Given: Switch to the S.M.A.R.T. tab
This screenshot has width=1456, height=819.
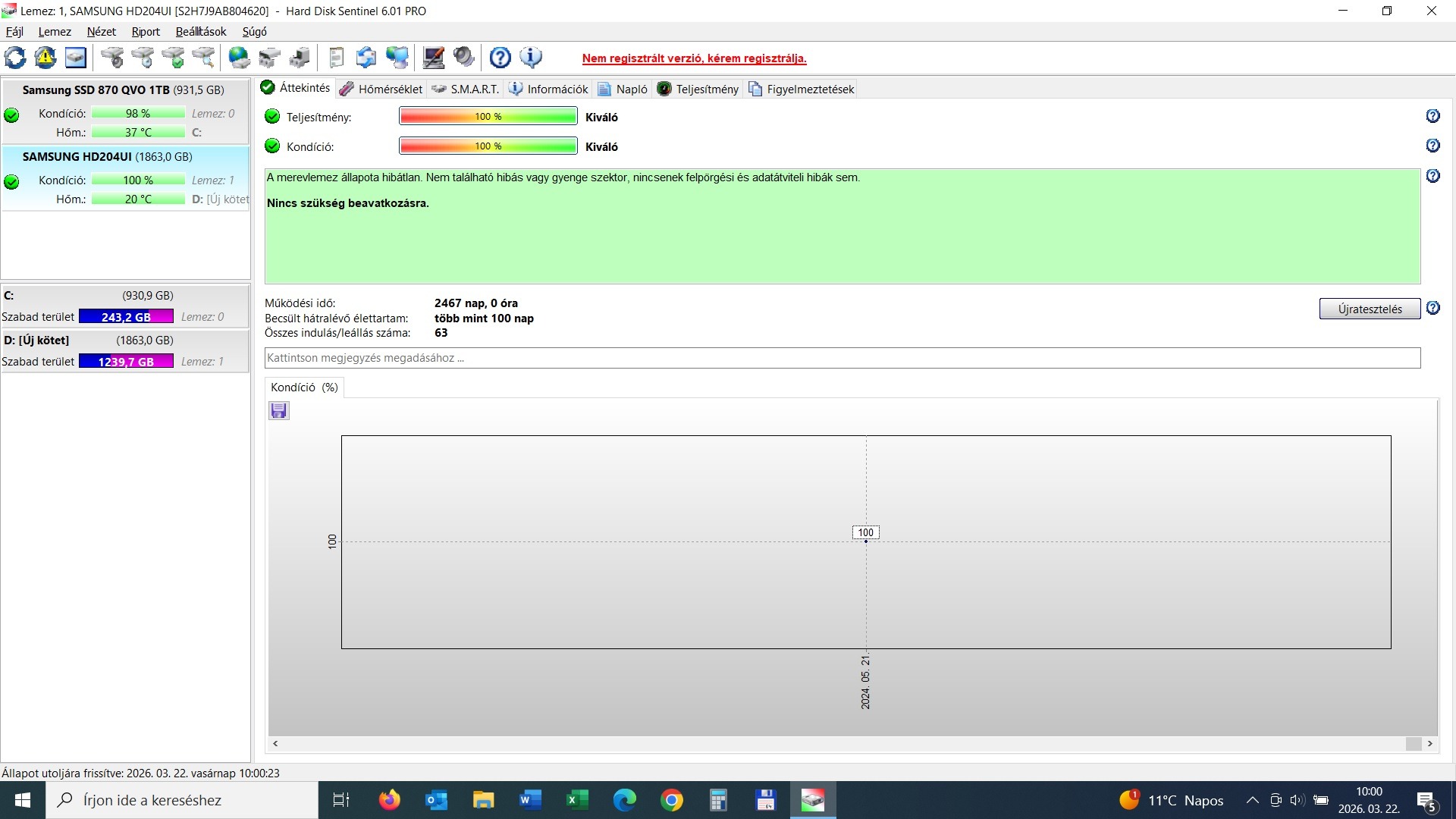Looking at the screenshot, I should [466, 89].
